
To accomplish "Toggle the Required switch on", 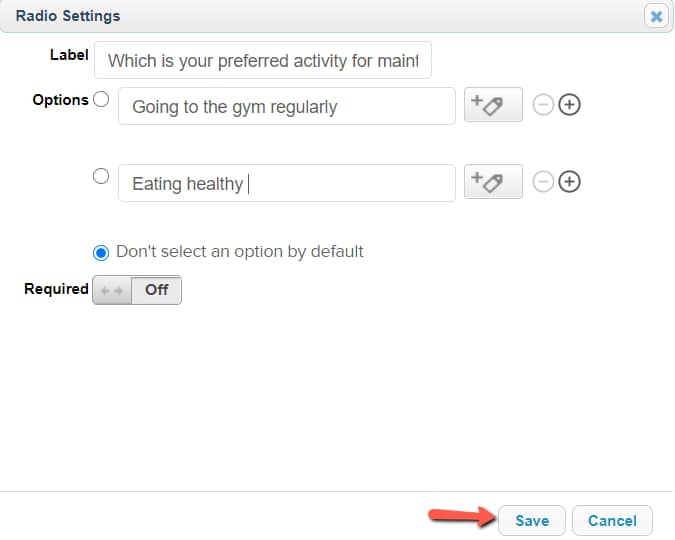I will [137, 290].
